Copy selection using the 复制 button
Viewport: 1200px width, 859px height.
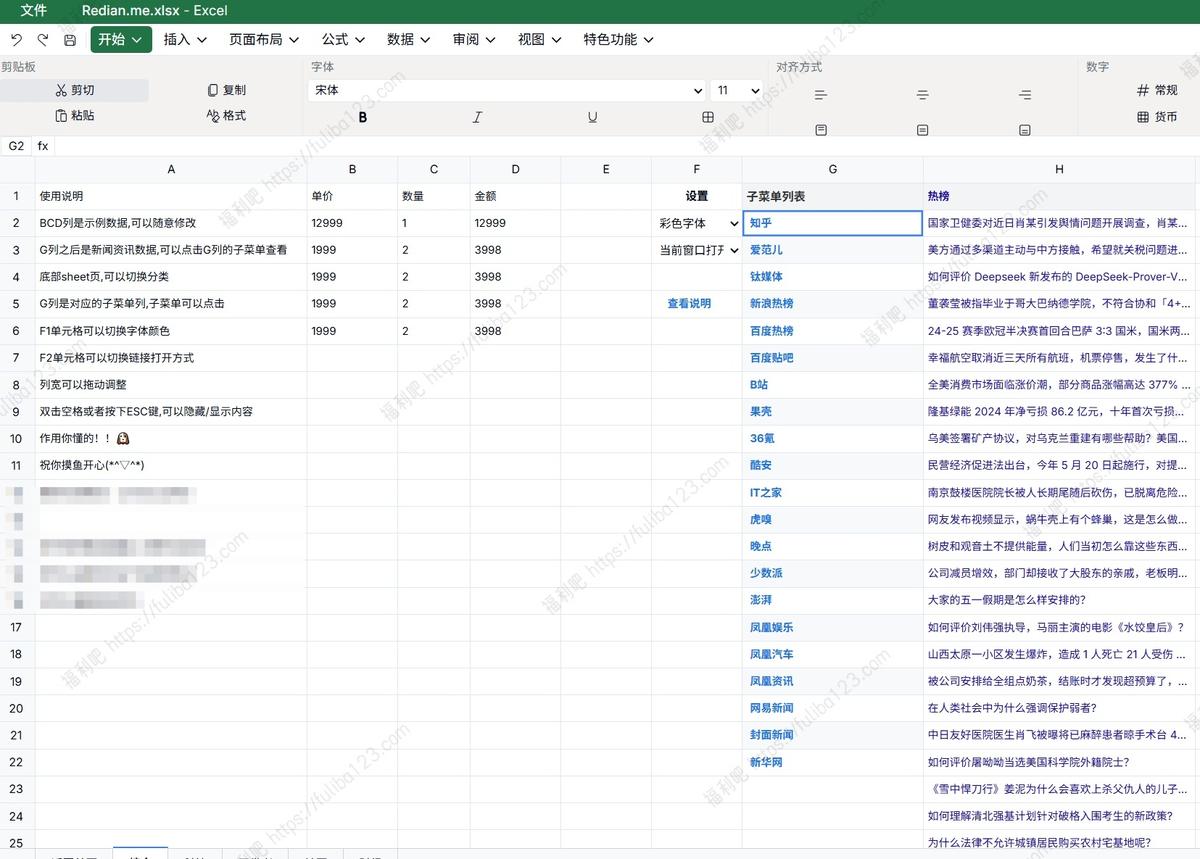tap(227, 90)
